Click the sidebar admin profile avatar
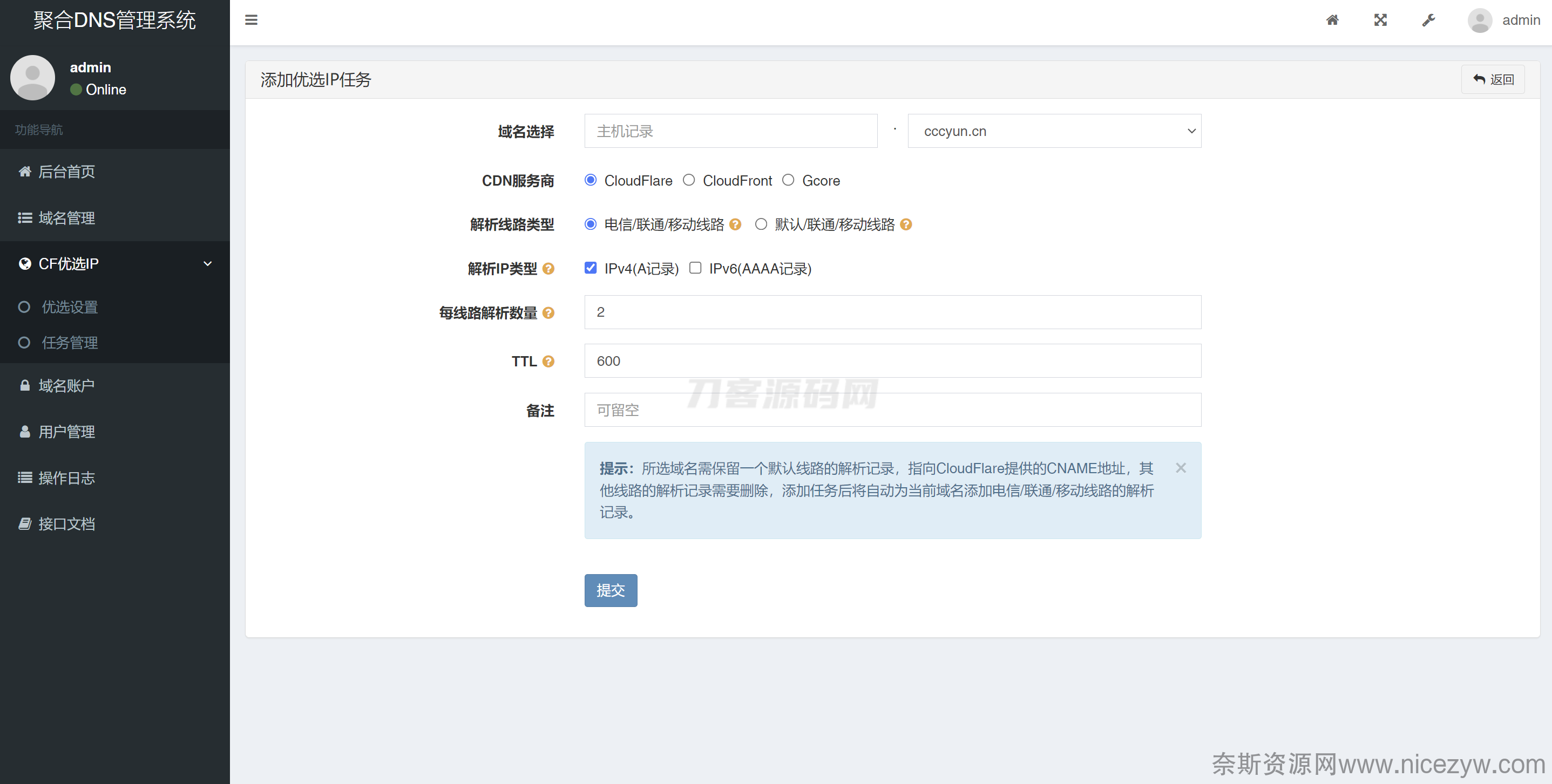 point(32,78)
